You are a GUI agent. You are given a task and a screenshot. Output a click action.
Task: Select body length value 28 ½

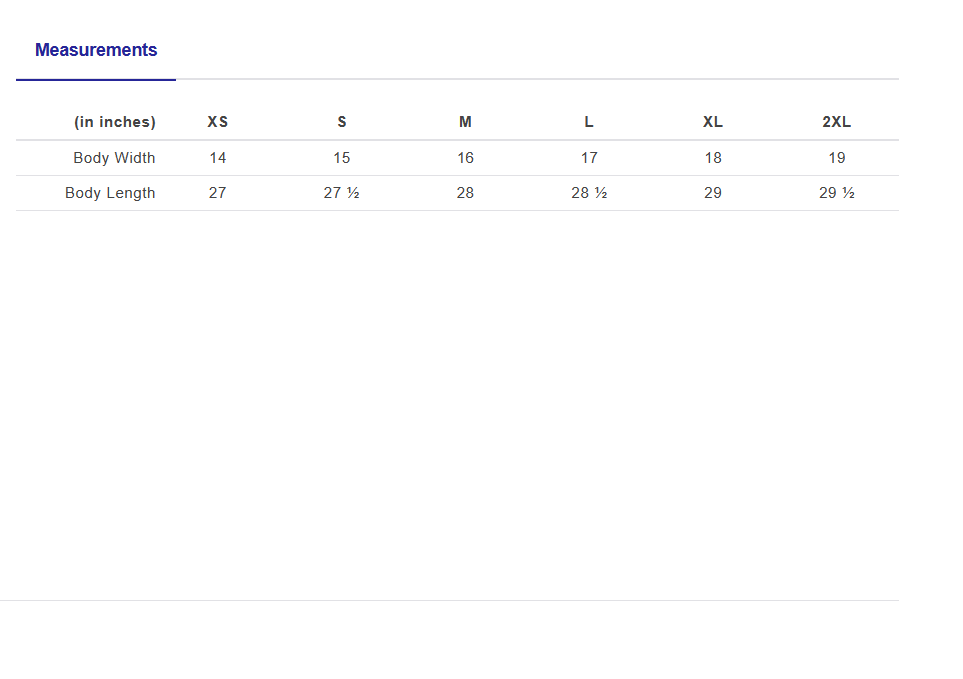tap(589, 193)
